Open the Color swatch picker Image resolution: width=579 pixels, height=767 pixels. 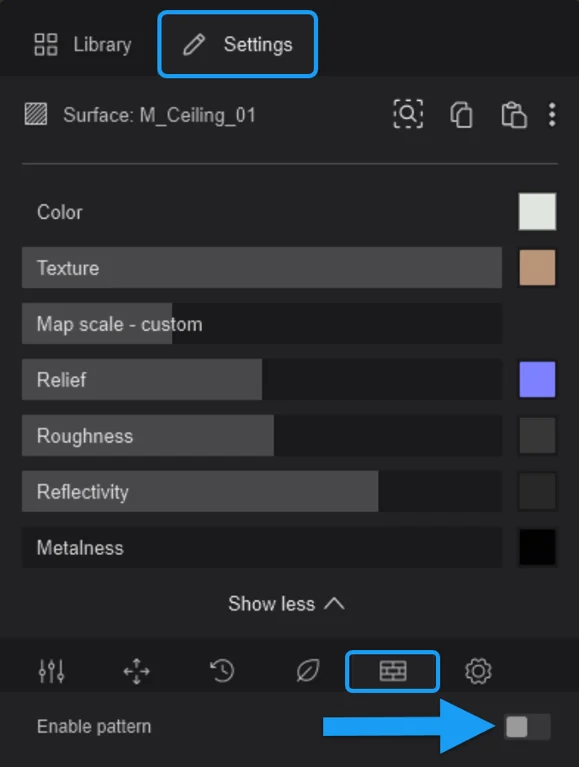(x=537, y=211)
